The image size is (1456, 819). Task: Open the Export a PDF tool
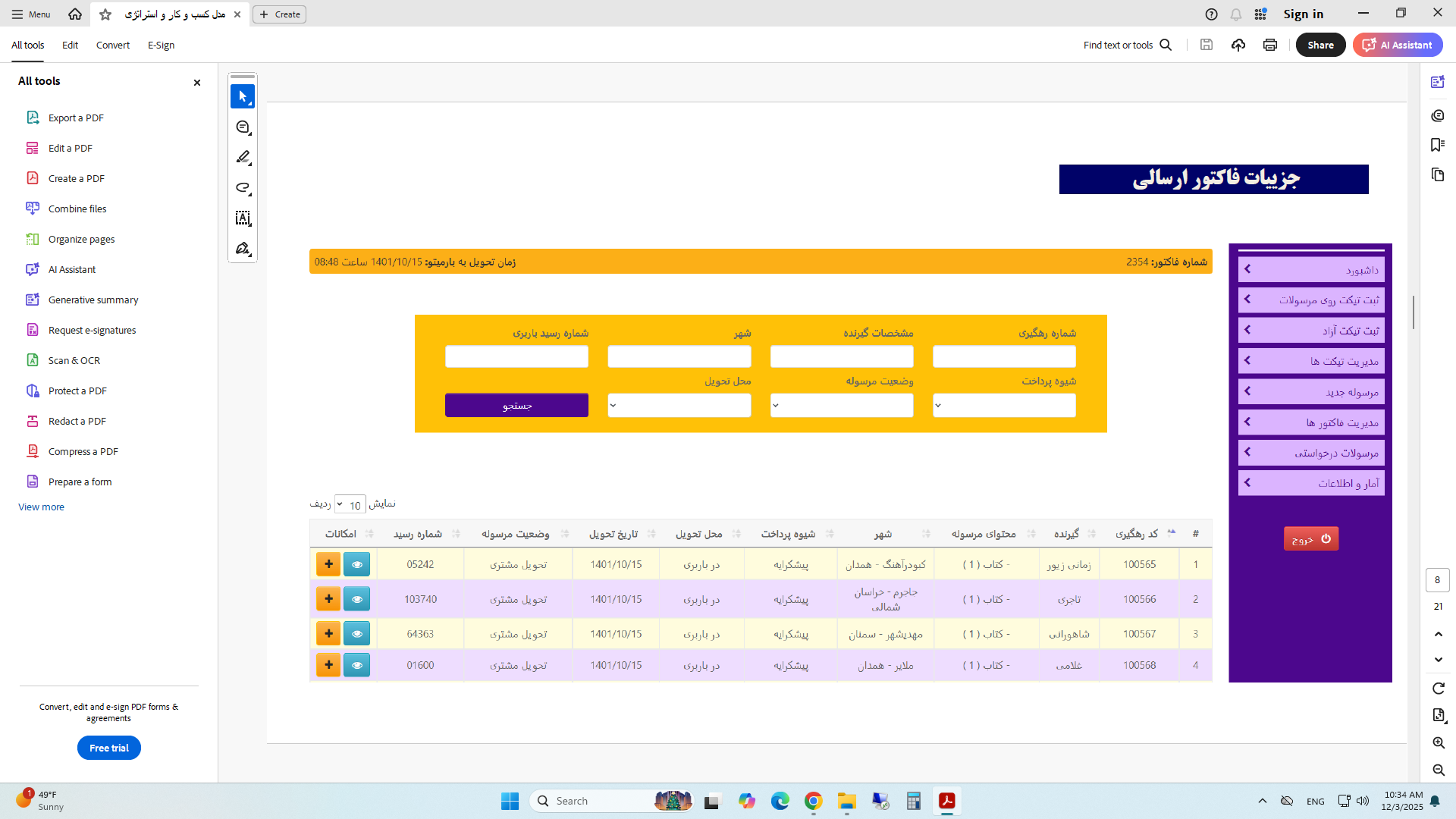pyautogui.click(x=76, y=118)
